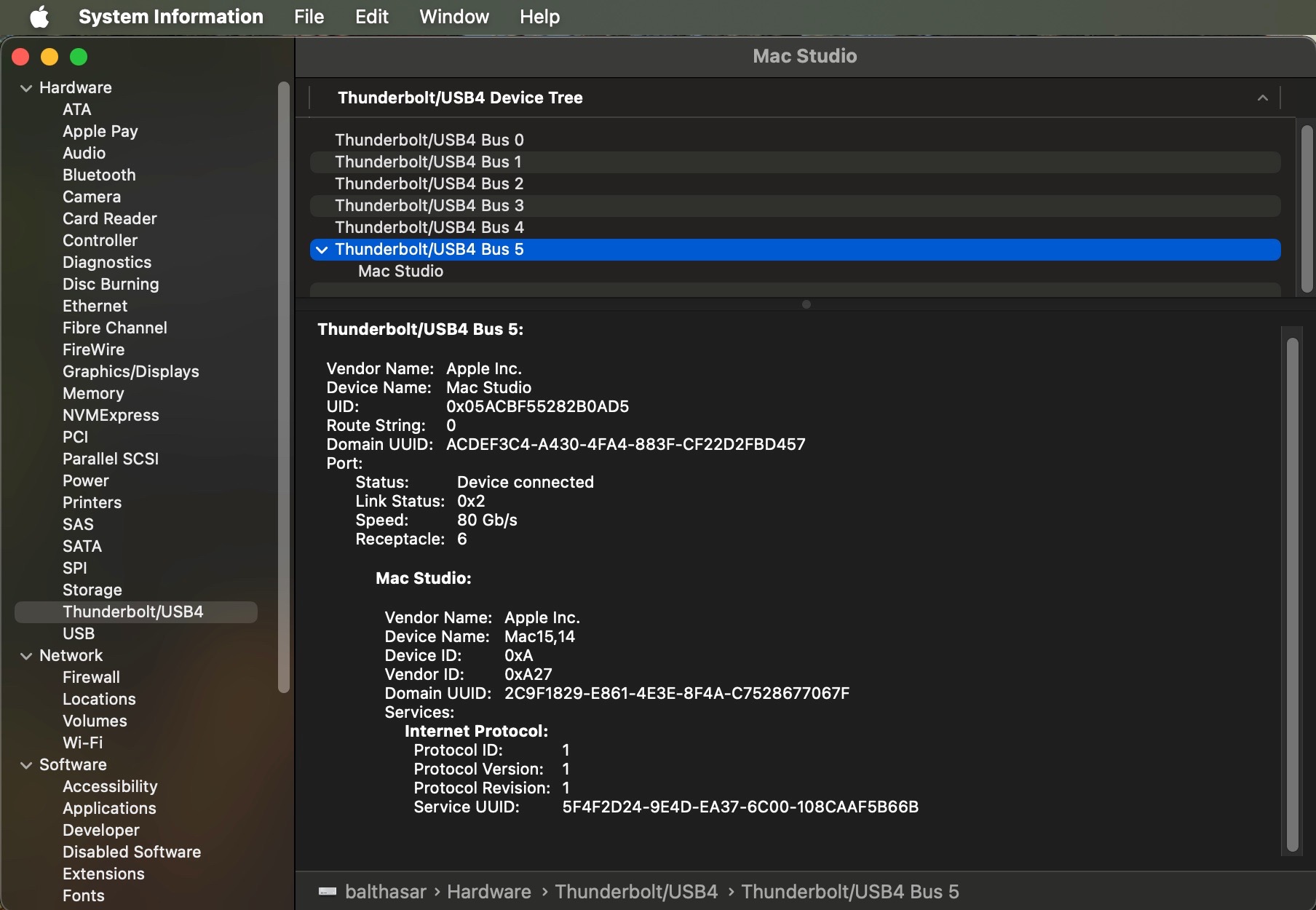Select SATA in the sidebar
The width and height of the screenshot is (1316, 910).
[x=82, y=546]
